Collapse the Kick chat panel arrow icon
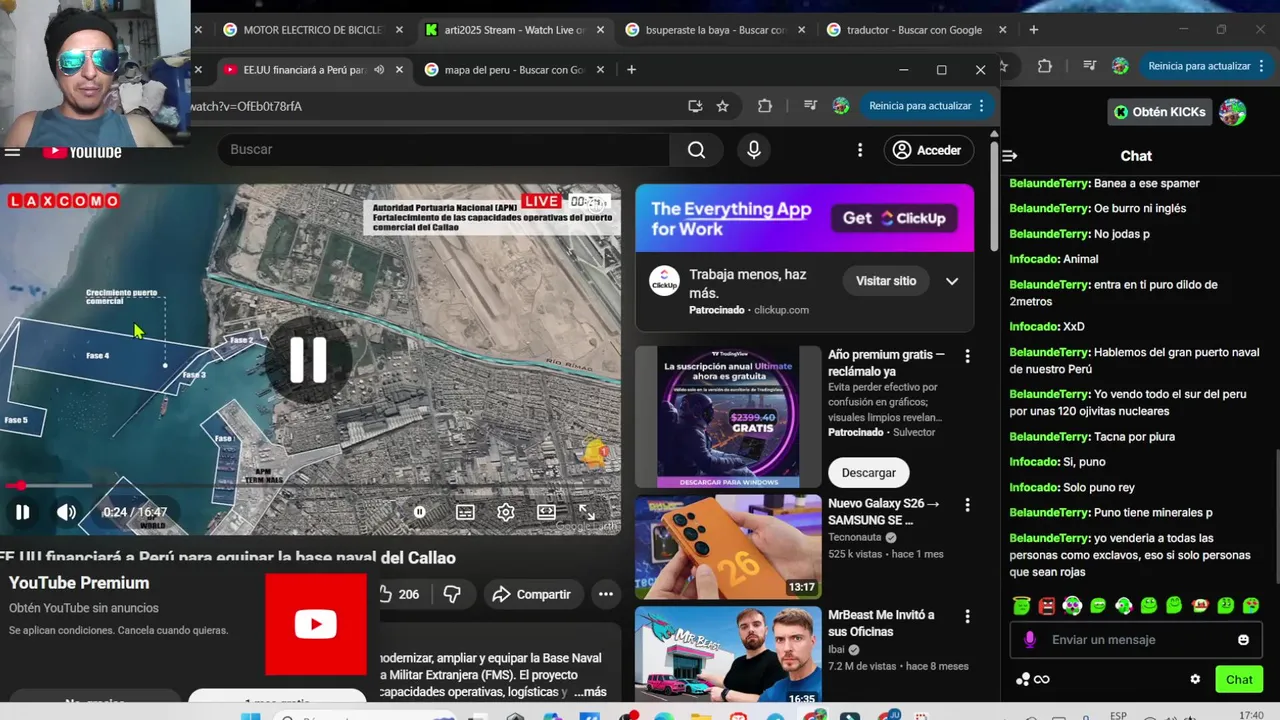The height and width of the screenshot is (720, 1280). click(x=1010, y=156)
